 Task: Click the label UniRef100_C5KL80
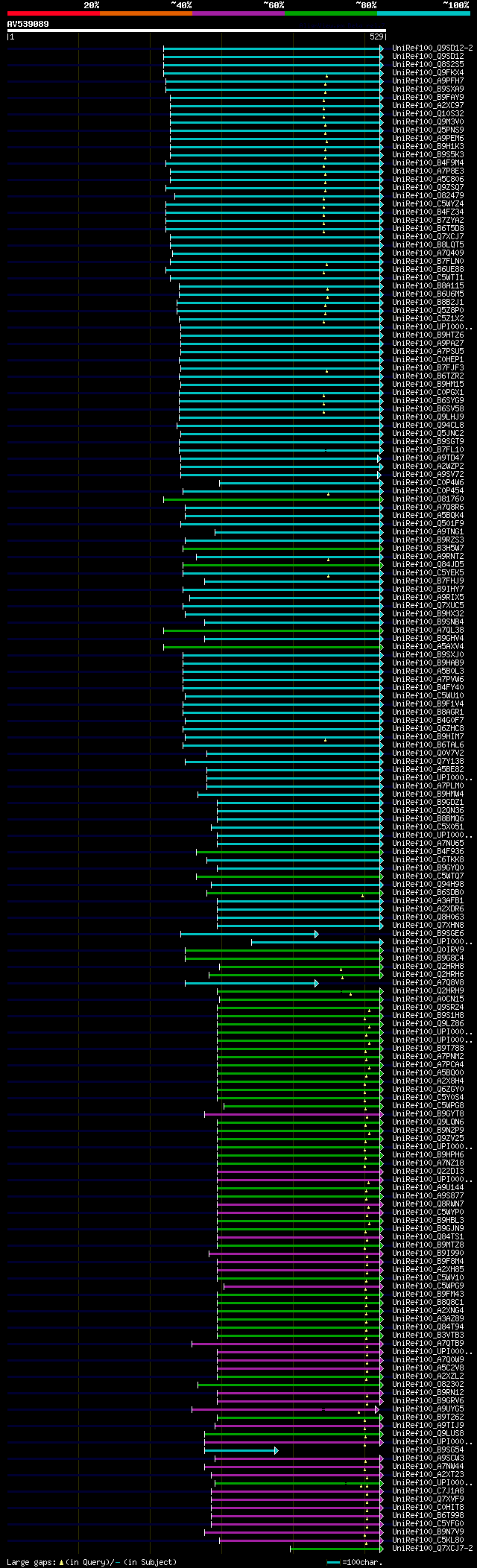428,1540
